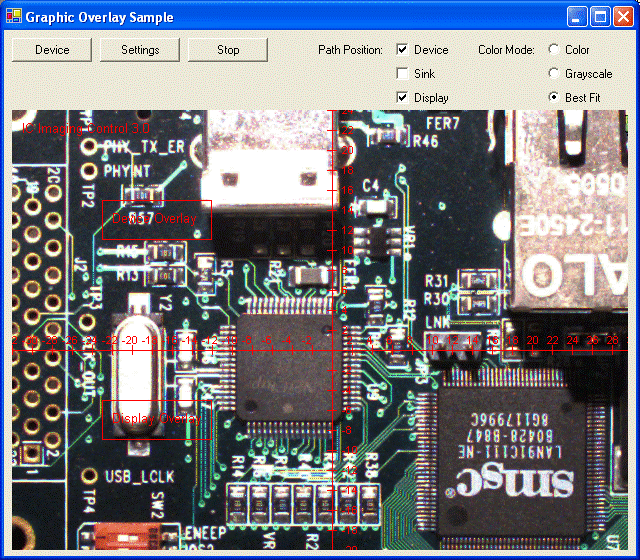Toggle the Display path position checkbox
The width and height of the screenshot is (640, 560).
point(402,98)
